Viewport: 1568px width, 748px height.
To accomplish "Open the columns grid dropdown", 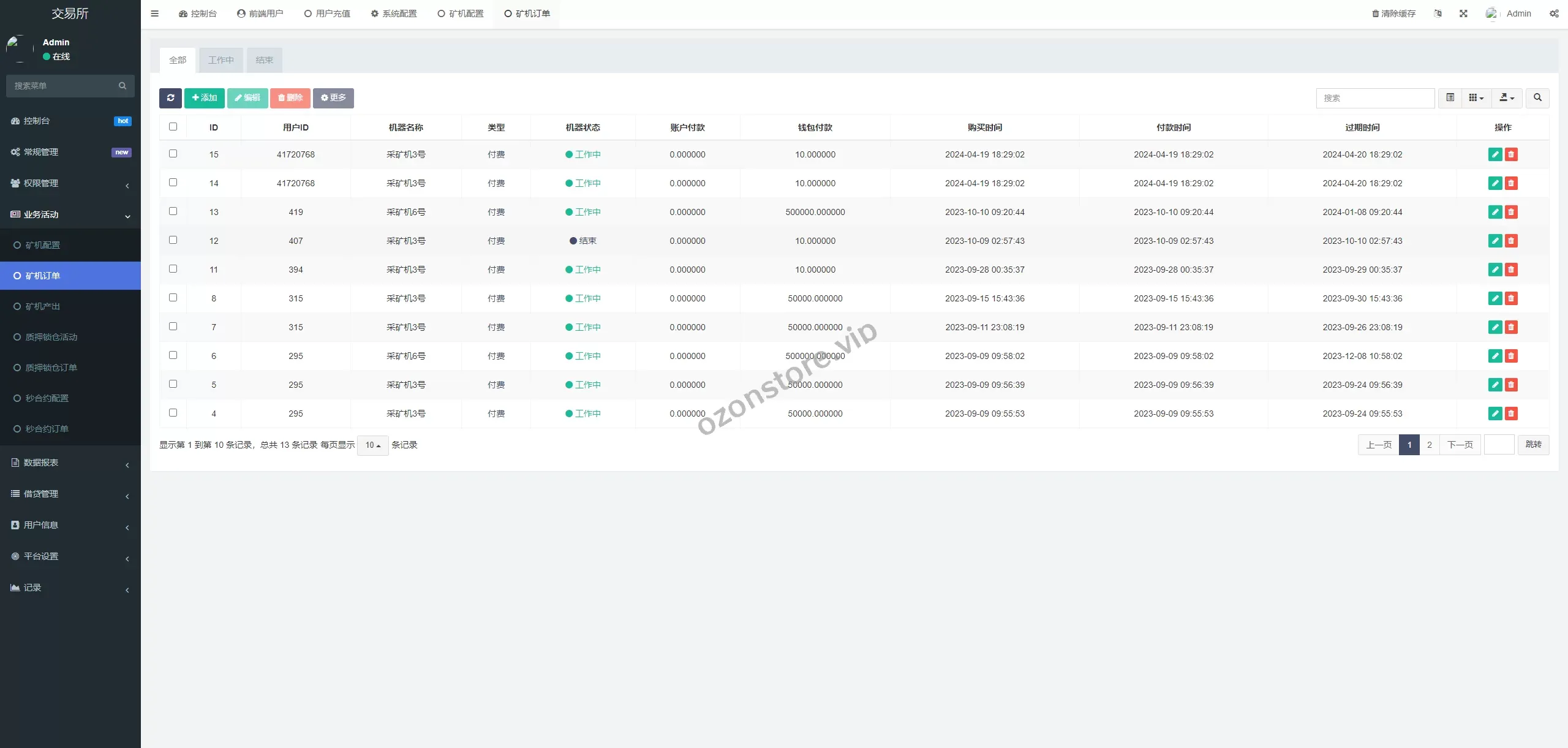I will pos(1476,98).
